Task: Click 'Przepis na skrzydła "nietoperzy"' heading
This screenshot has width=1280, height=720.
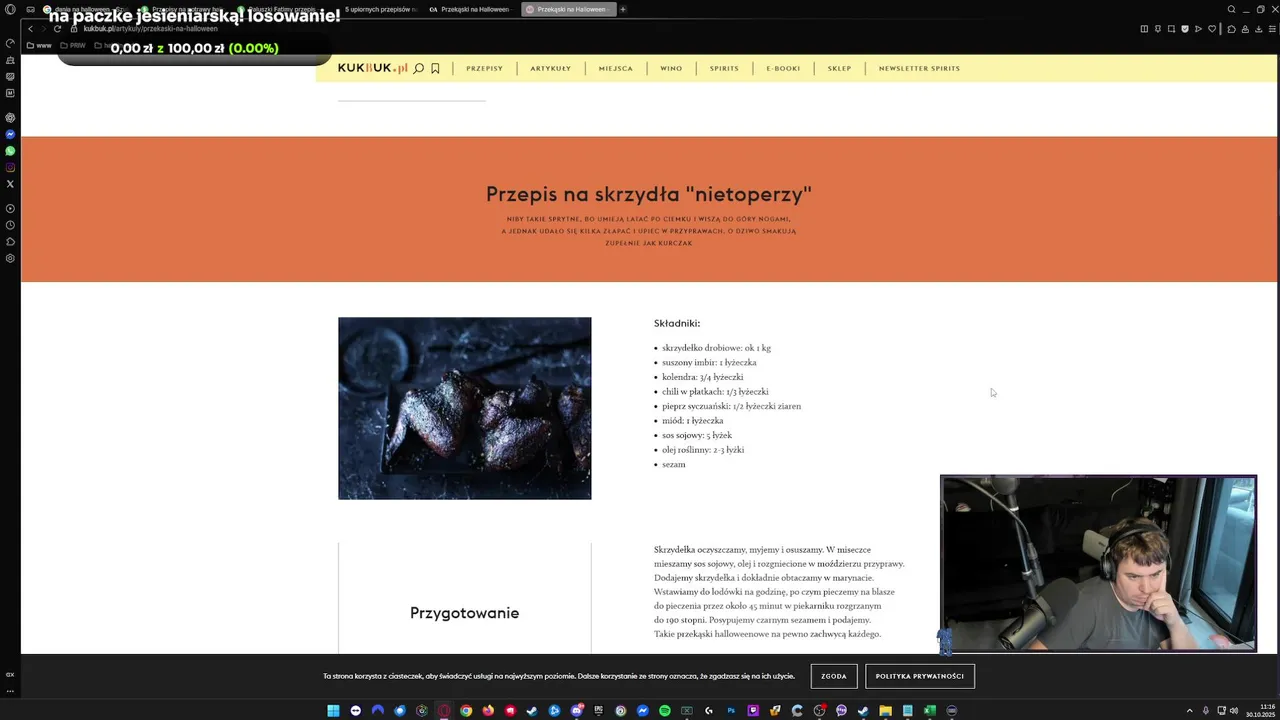Action: click(x=649, y=194)
